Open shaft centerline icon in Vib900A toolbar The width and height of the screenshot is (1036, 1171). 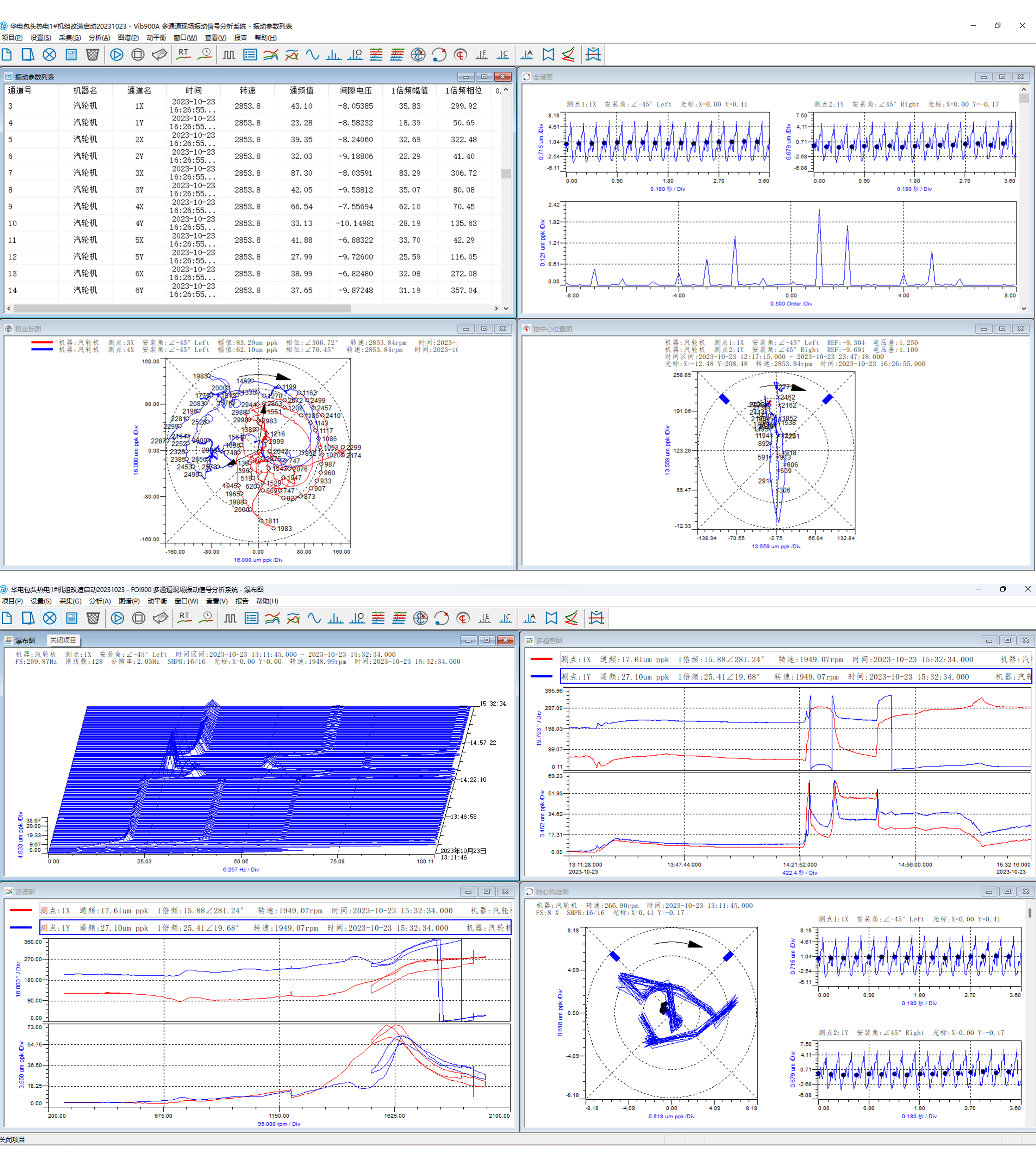pos(461,55)
